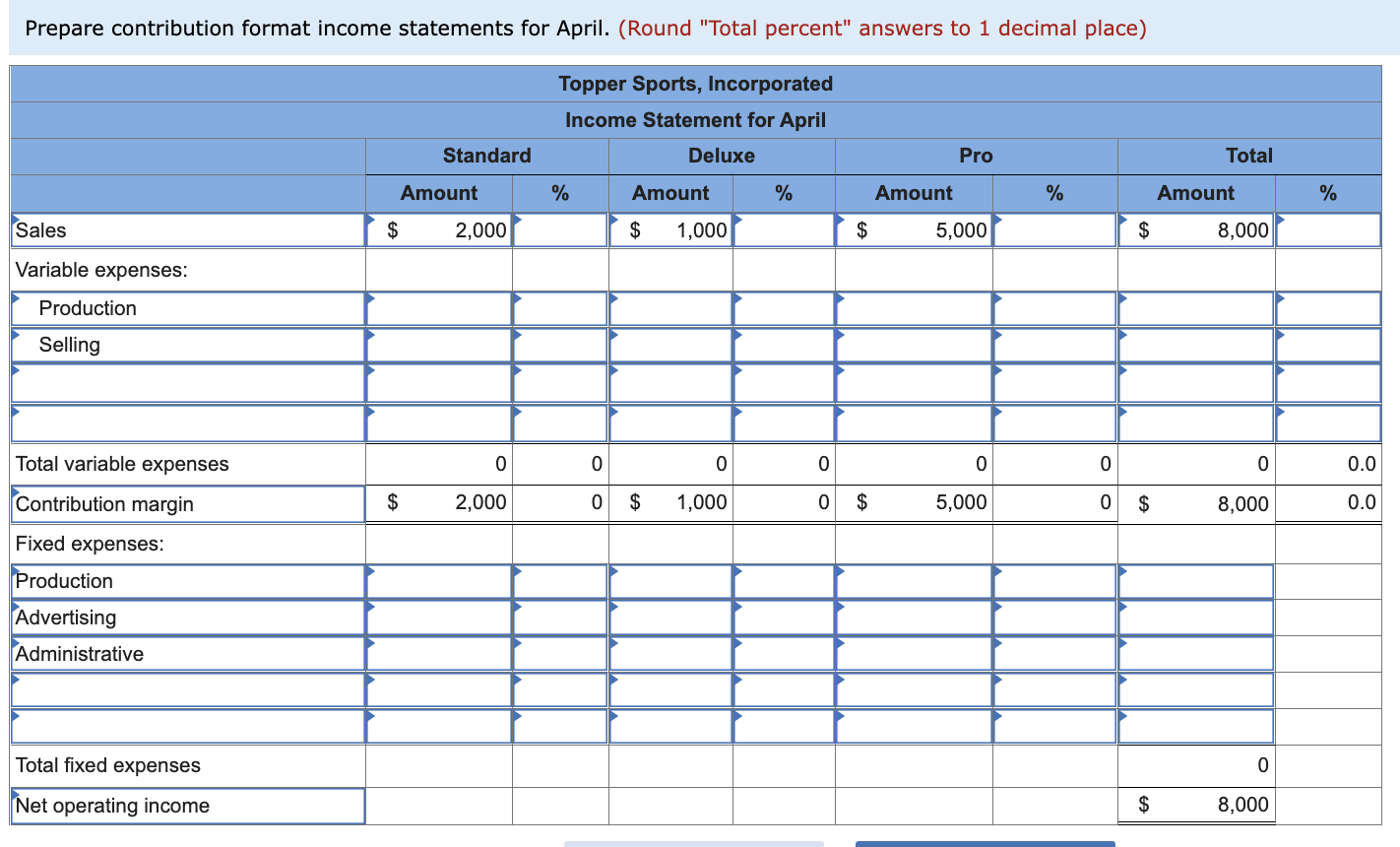This screenshot has height=847, width=1400.
Task: Select Standard Administrative amount cell
Action: point(439,654)
